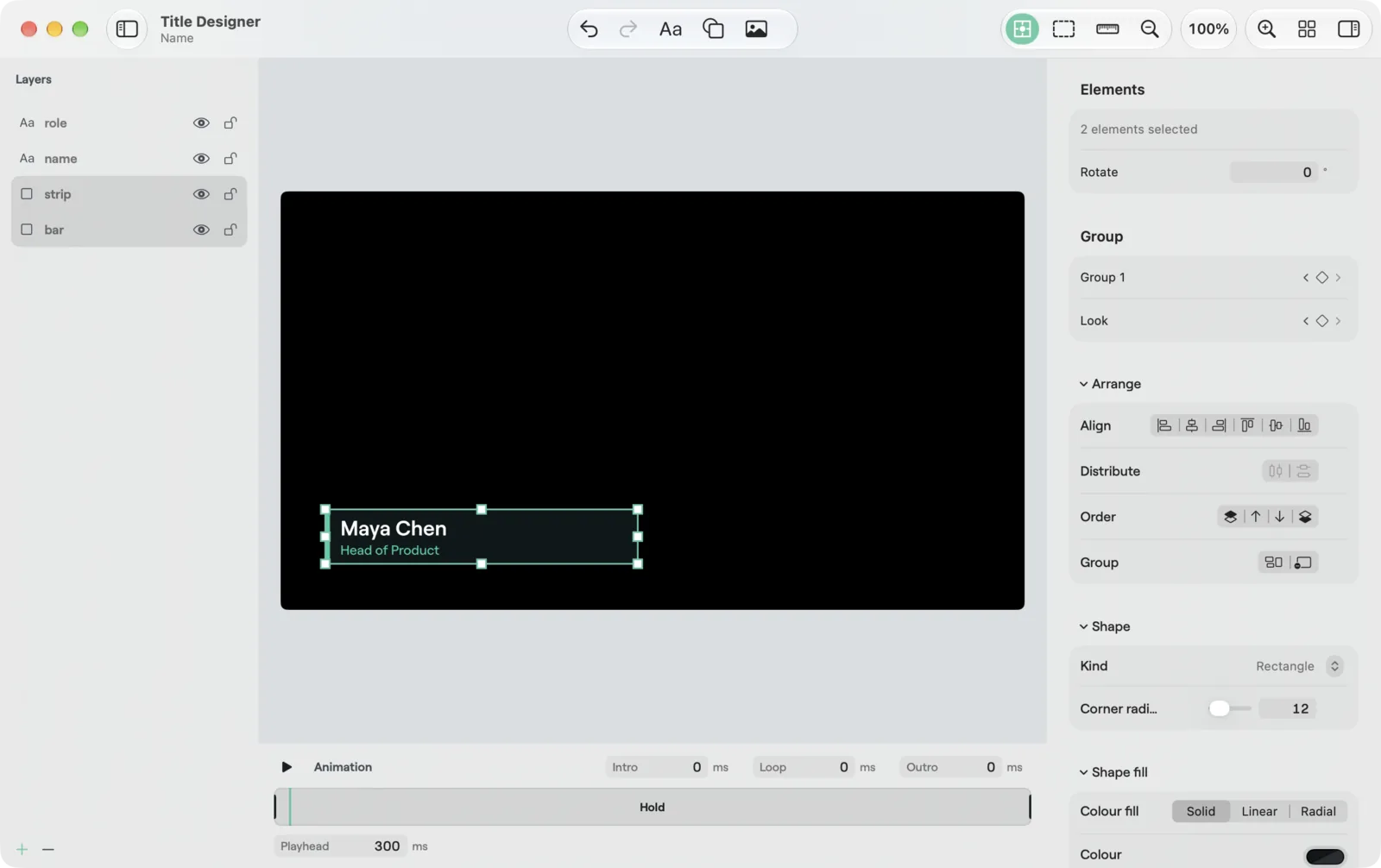Align selected elements to horizontal centers
1381x868 pixels.
(x=1192, y=425)
